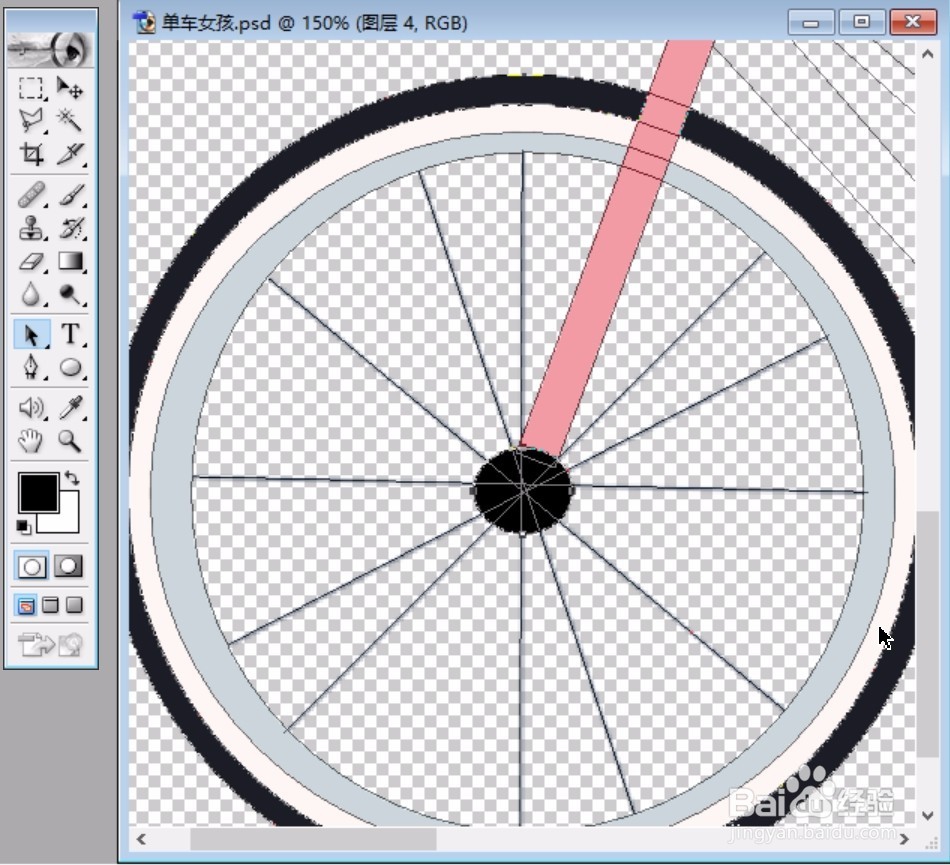Maximize the 单车女孩.psd document window

pos(862,22)
